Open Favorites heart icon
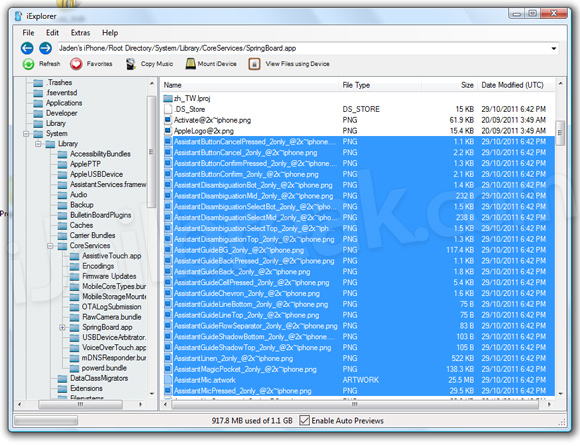The width and height of the screenshot is (580, 446). coord(76,64)
